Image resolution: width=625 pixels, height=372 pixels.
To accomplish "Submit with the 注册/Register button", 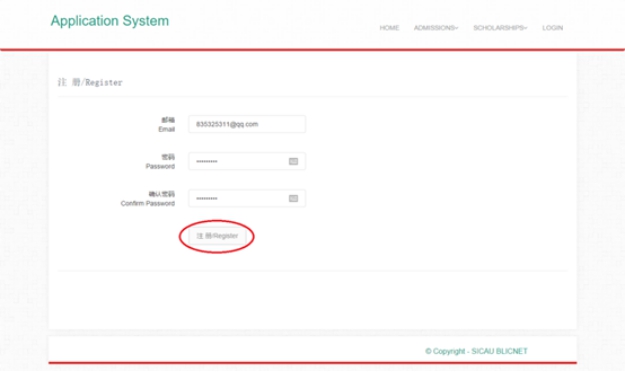I will pyautogui.click(x=217, y=236).
